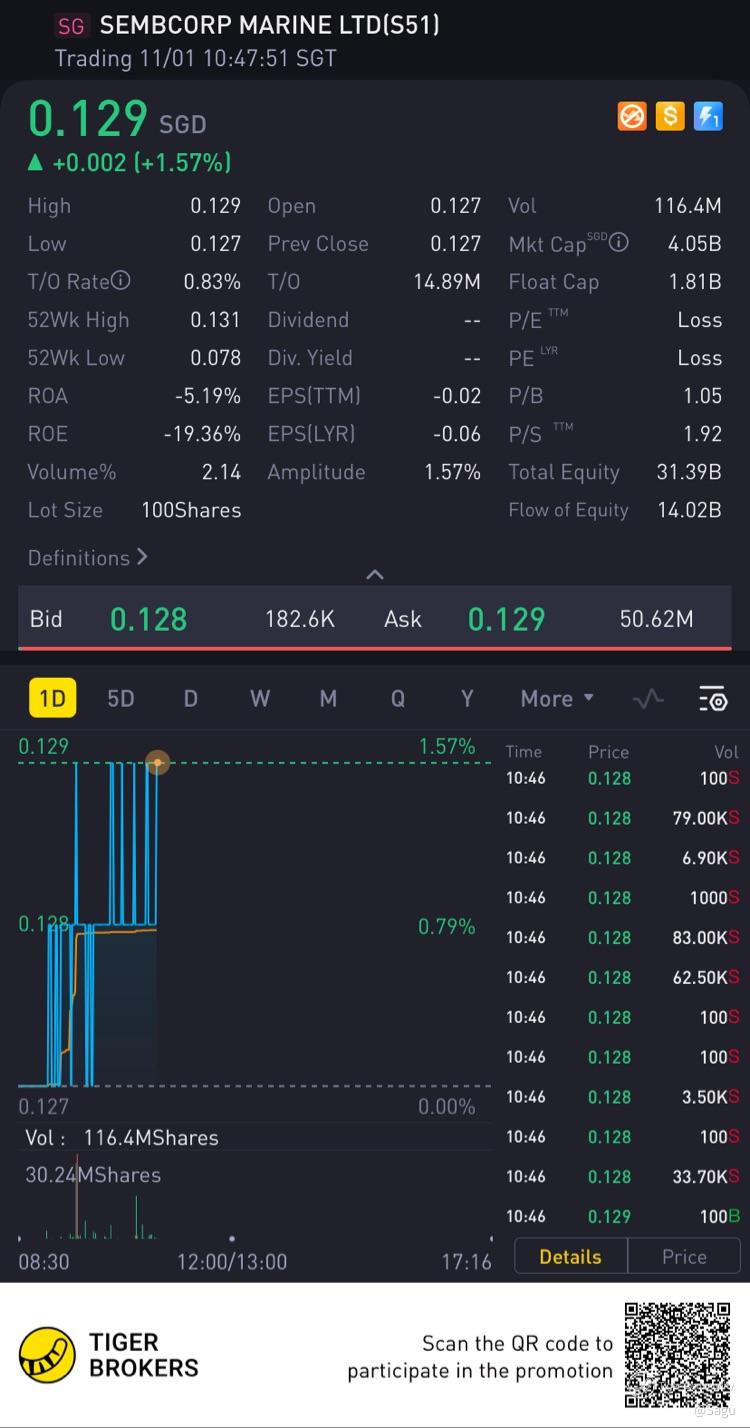Tap the Flow of Equity value 14.02B
The width and height of the screenshot is (750, 1428).
coord(689,510)
